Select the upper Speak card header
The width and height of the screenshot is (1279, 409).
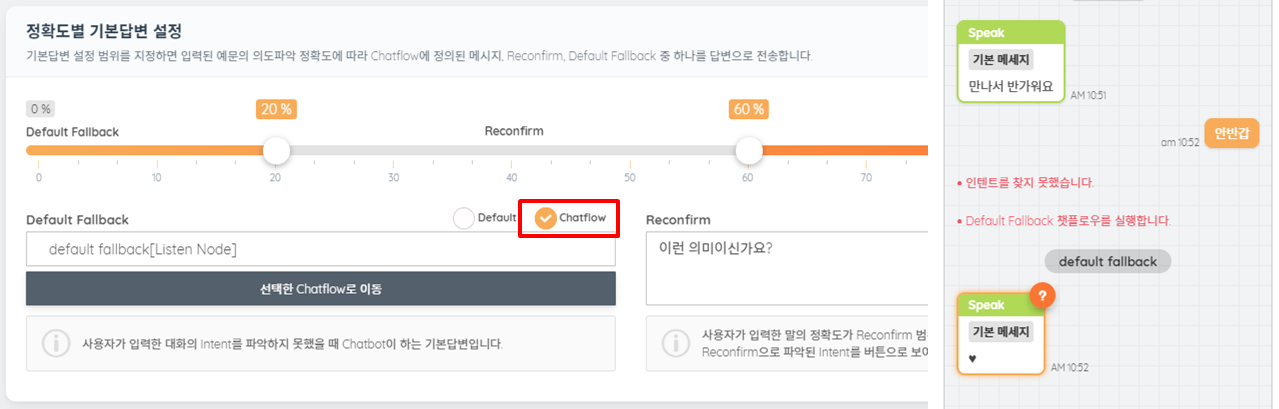1010,33
